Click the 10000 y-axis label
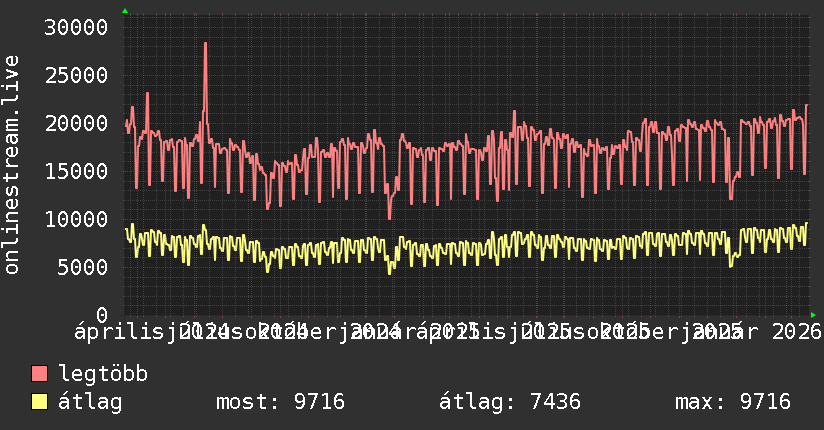This screenshot has width=824, height=430. pos(76,219)
